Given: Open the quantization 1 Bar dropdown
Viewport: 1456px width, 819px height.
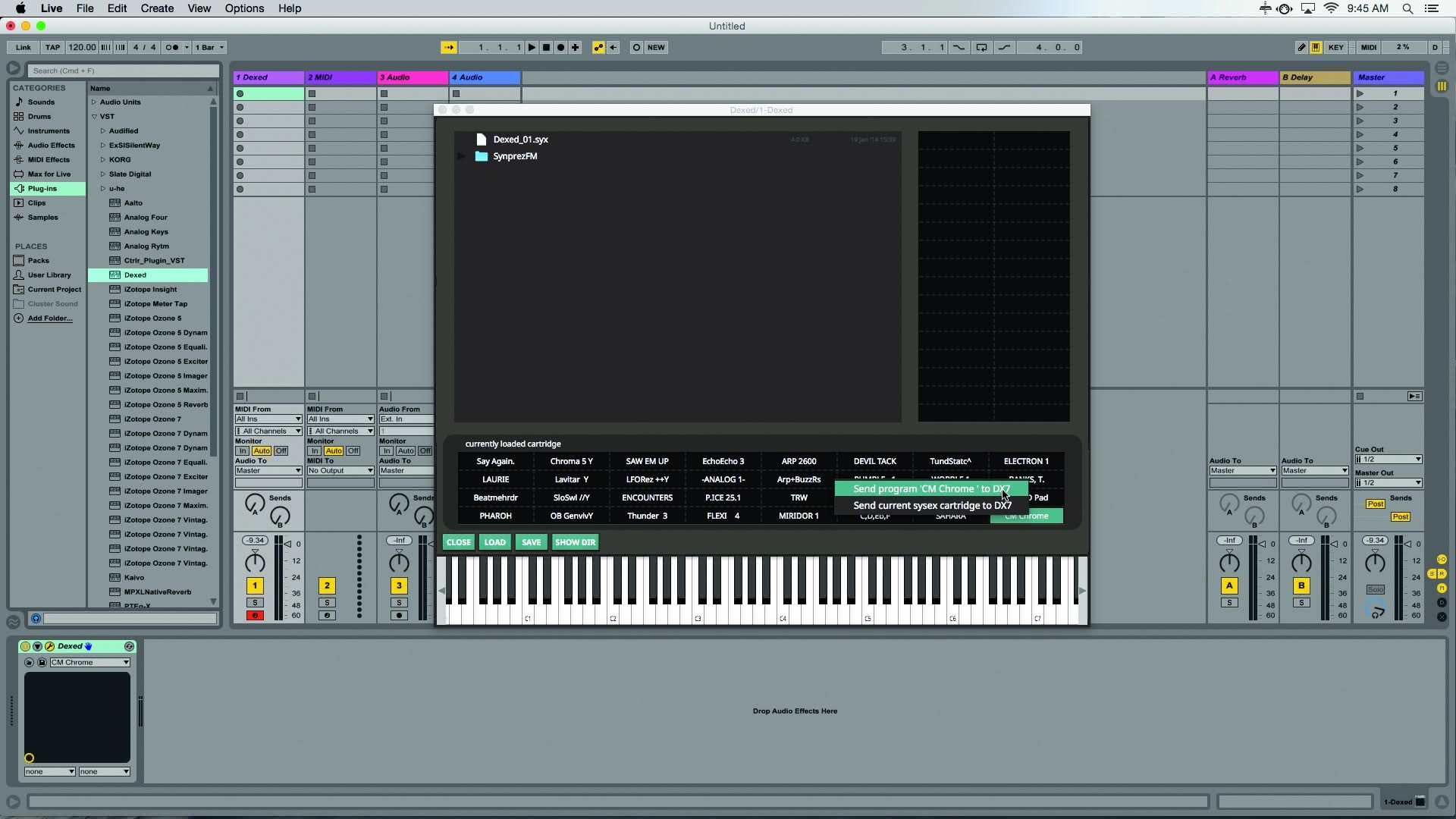Looking at the screenshot, I should [x=210, y=47].
